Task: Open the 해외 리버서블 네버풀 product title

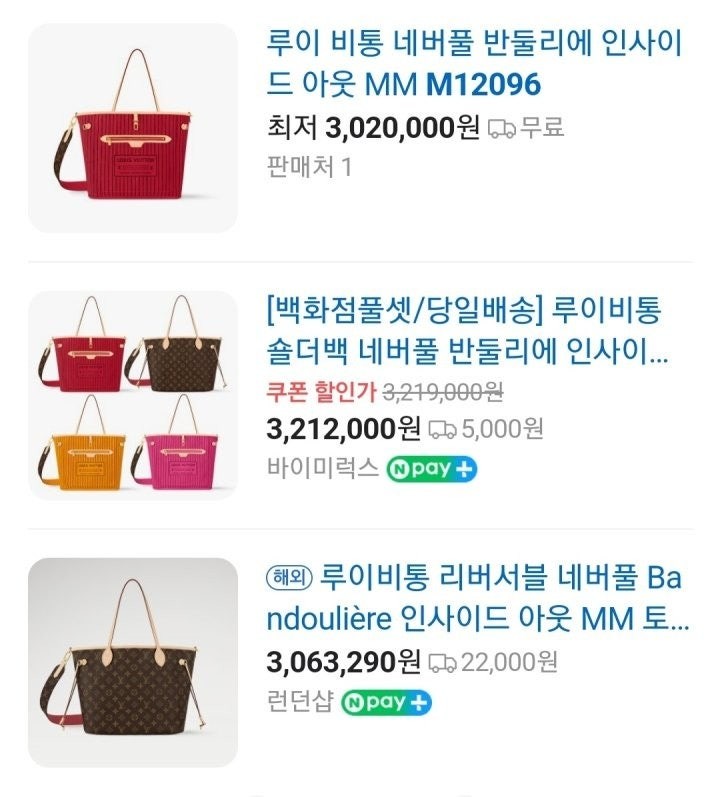Action: tap(478, 598)
